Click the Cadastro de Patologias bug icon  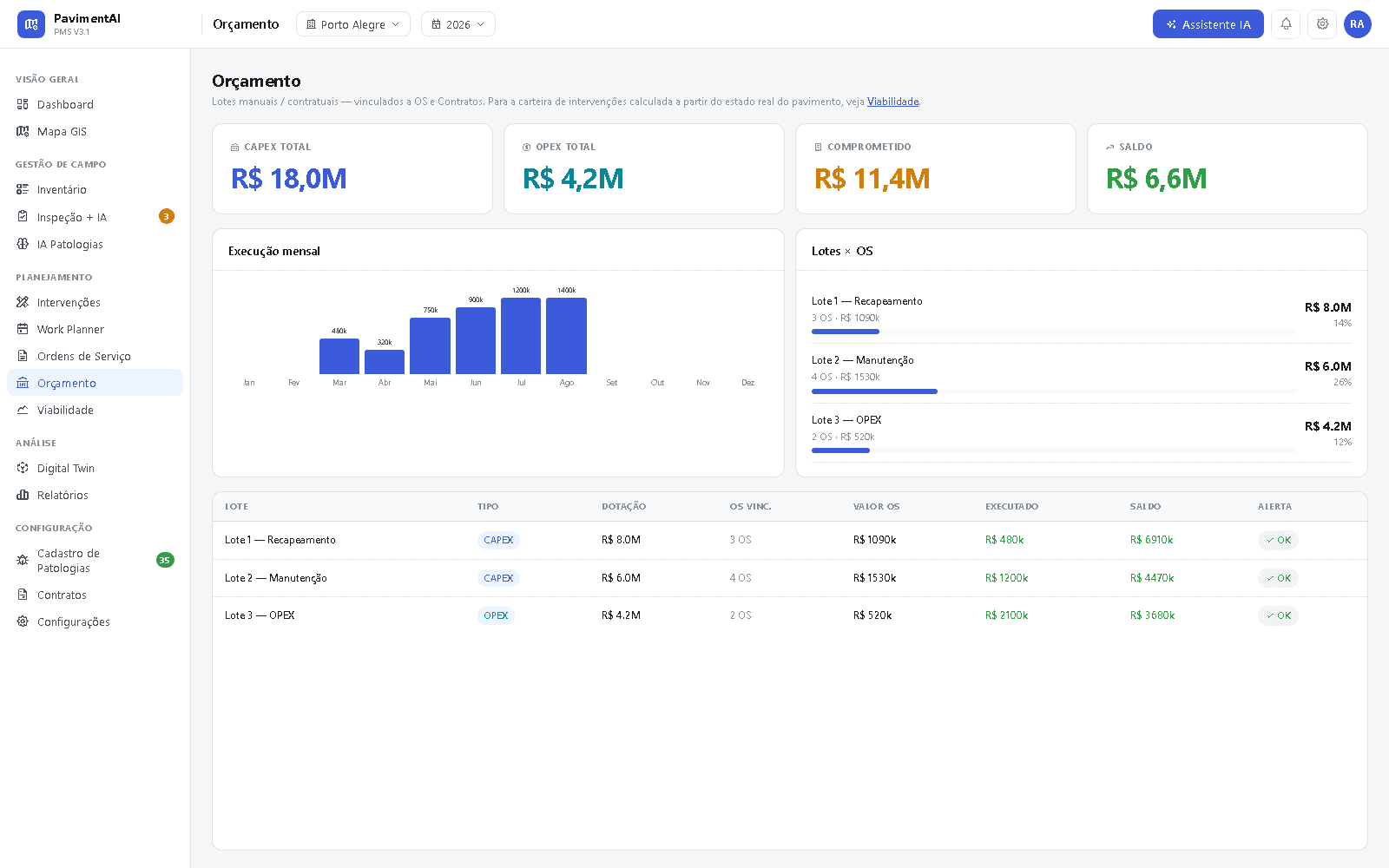[x=23, y=560]
